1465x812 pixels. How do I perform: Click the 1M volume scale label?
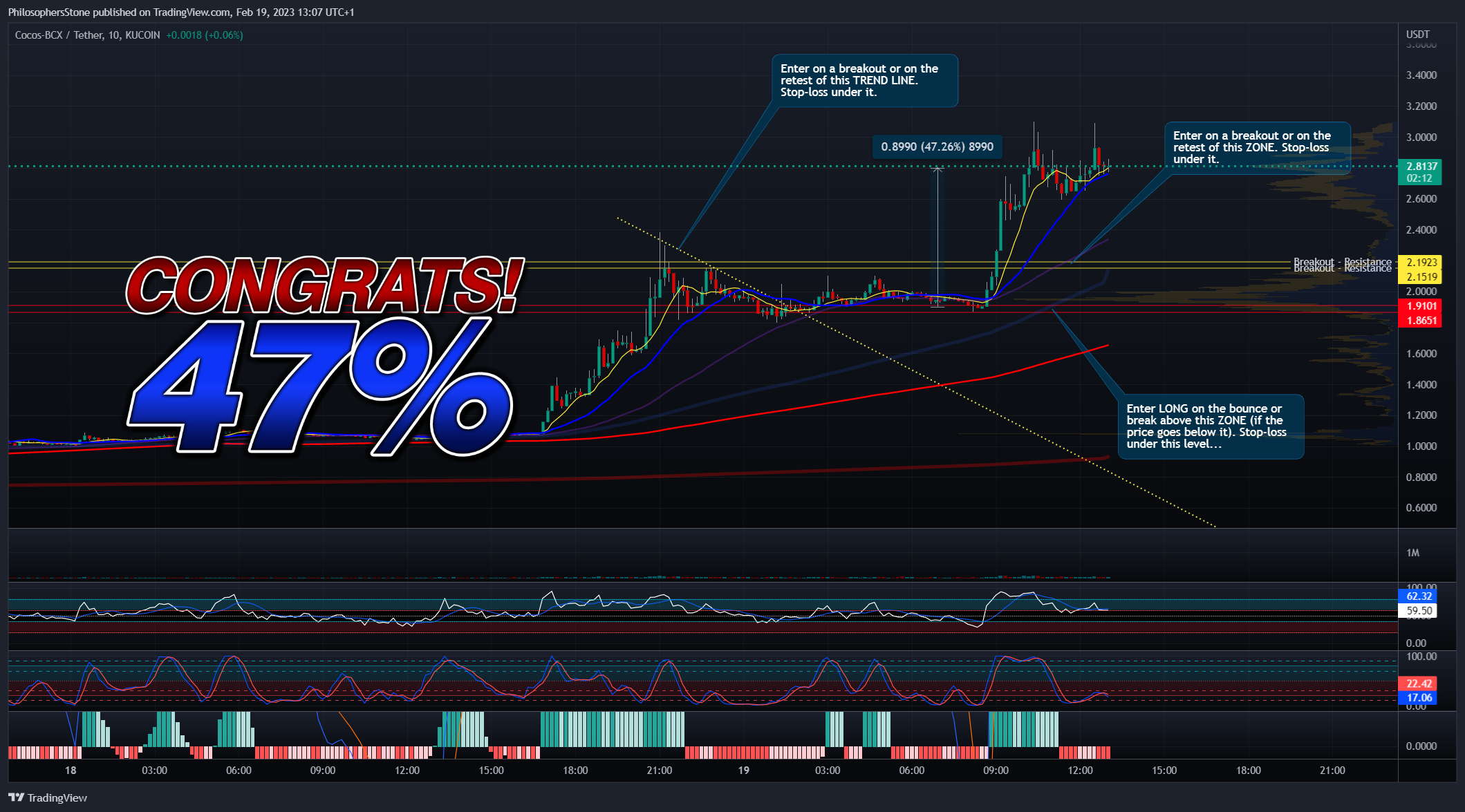pos(1412,553)
